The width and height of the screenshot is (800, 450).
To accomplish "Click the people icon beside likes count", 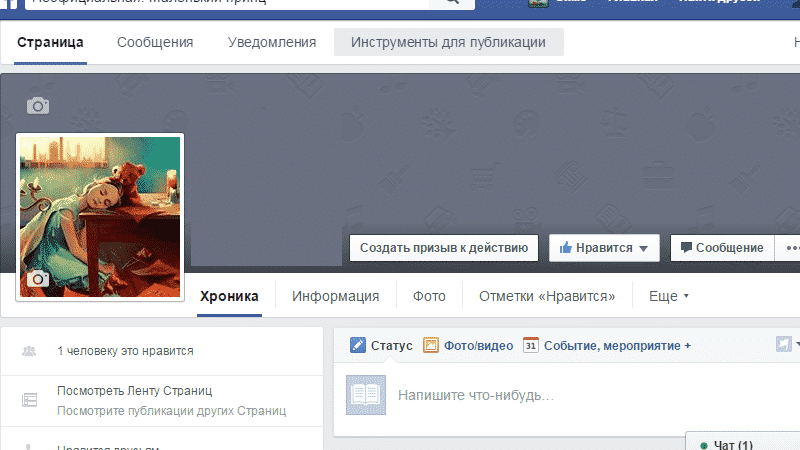I will tap(29, 351).
